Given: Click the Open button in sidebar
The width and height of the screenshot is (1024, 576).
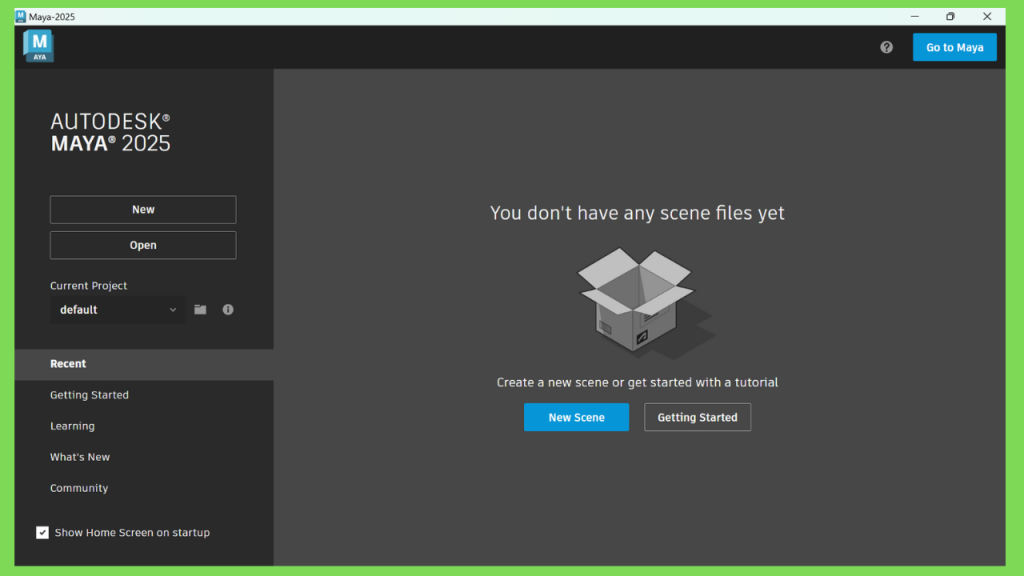Looking at the screenshot, I should tap(143, 245).
